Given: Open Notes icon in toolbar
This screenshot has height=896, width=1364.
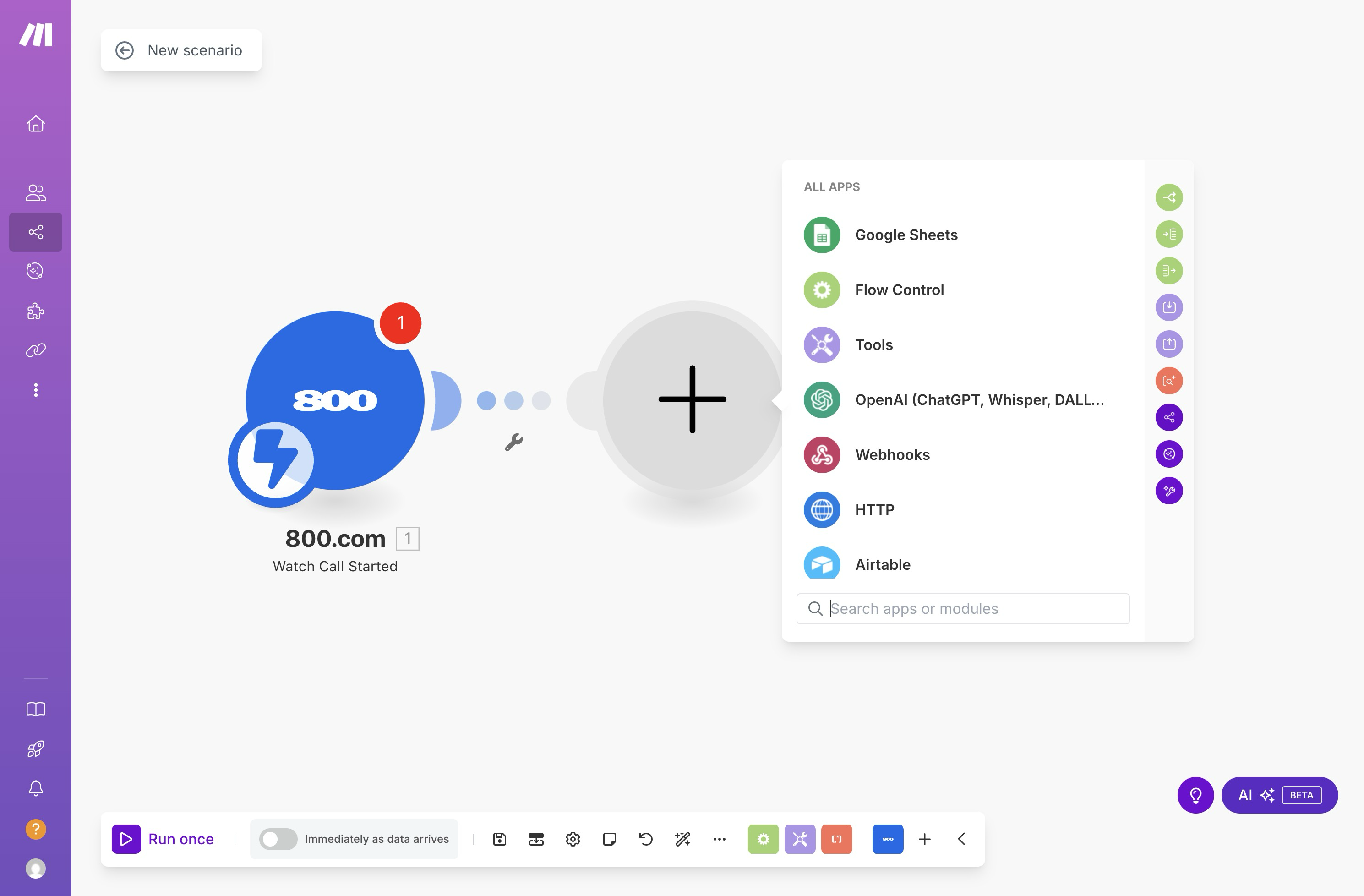Looking at the screenshot, I should click(x=609, y=839).
